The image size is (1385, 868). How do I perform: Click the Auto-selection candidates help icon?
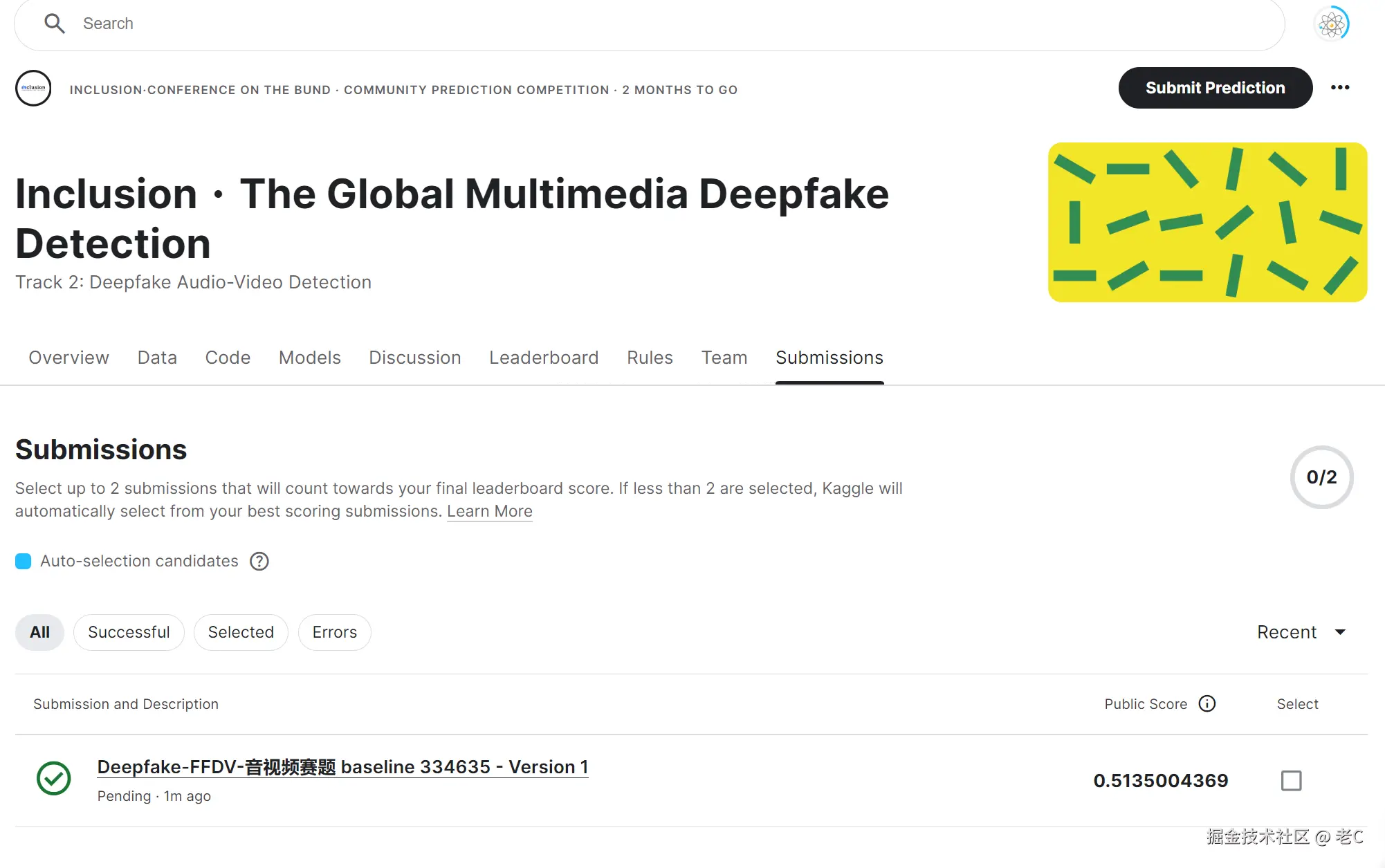(259, 561)
